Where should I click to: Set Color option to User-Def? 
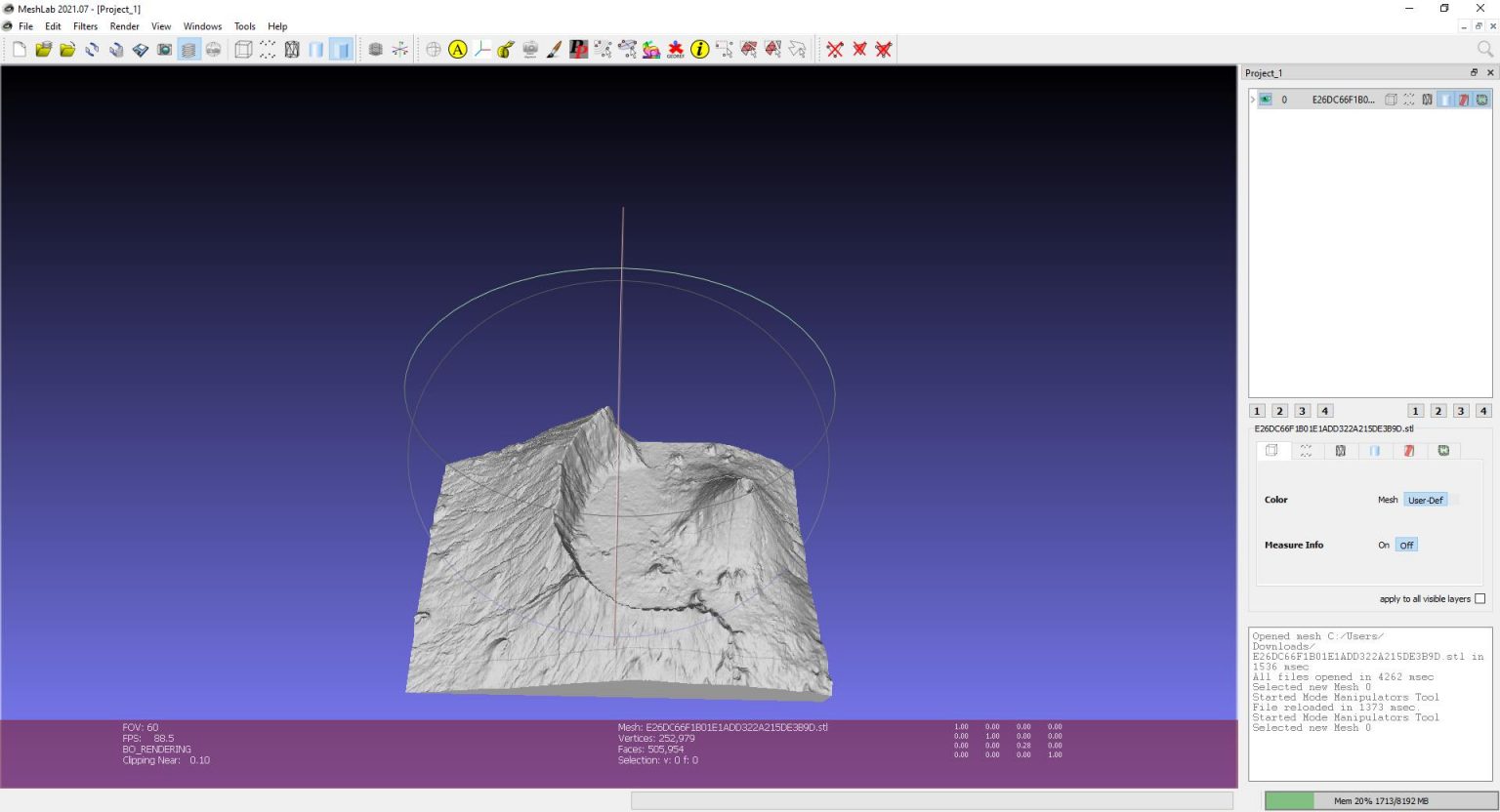pyautogui.click(x=1426, y=500)
